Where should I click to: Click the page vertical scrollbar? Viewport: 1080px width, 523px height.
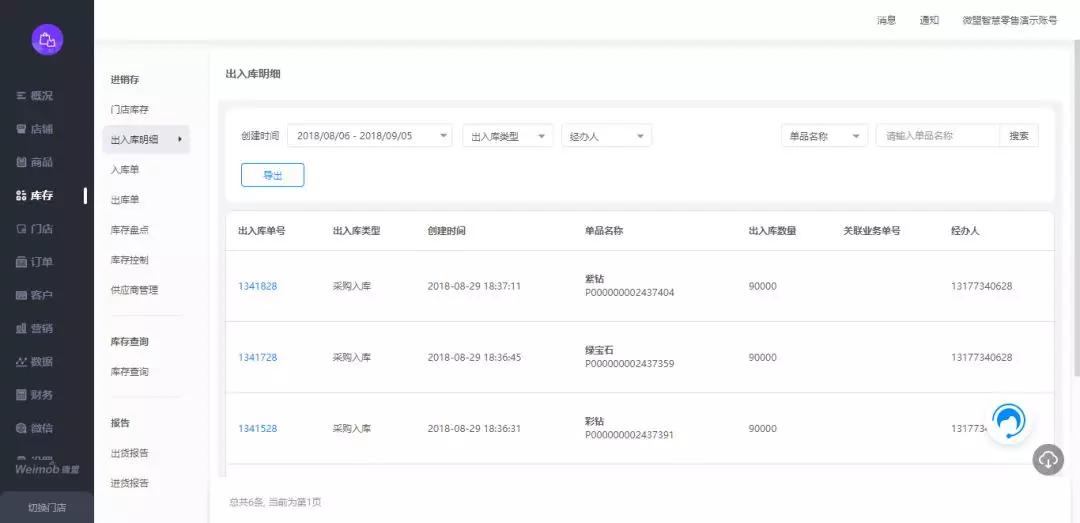click(x=1077, y=207)
